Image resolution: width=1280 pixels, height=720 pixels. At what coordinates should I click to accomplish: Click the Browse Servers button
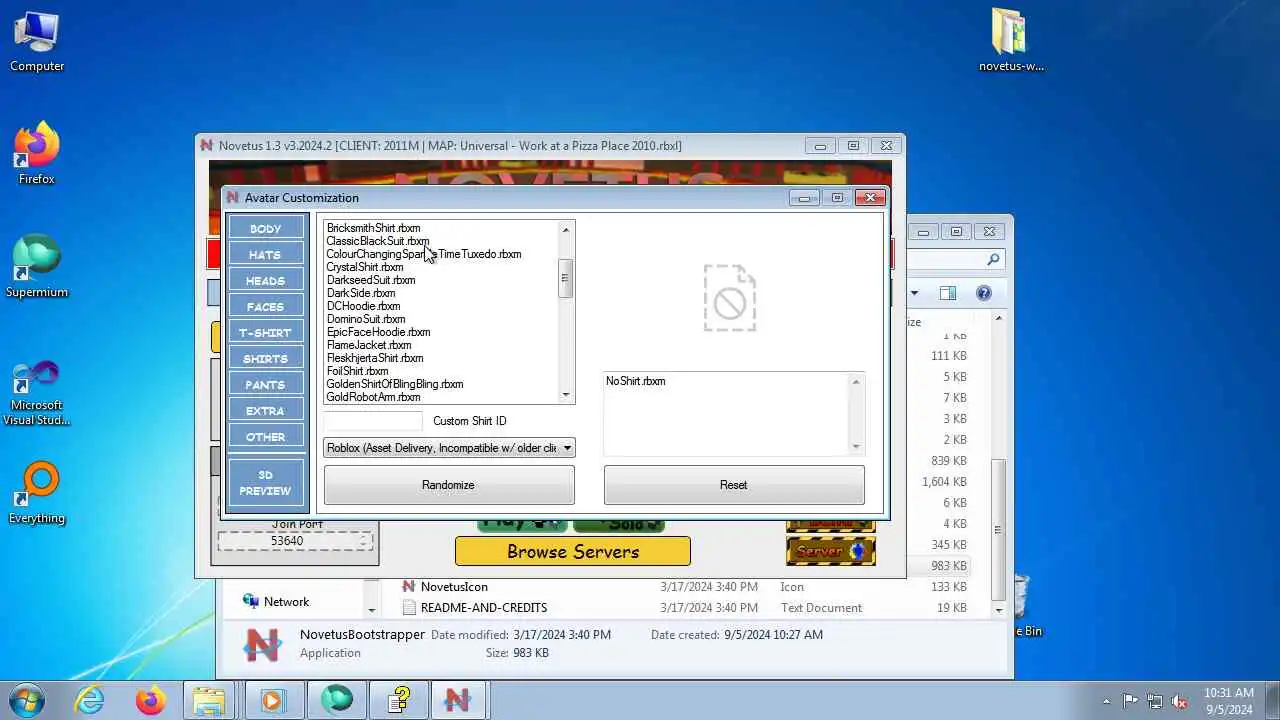click(573, 551)
